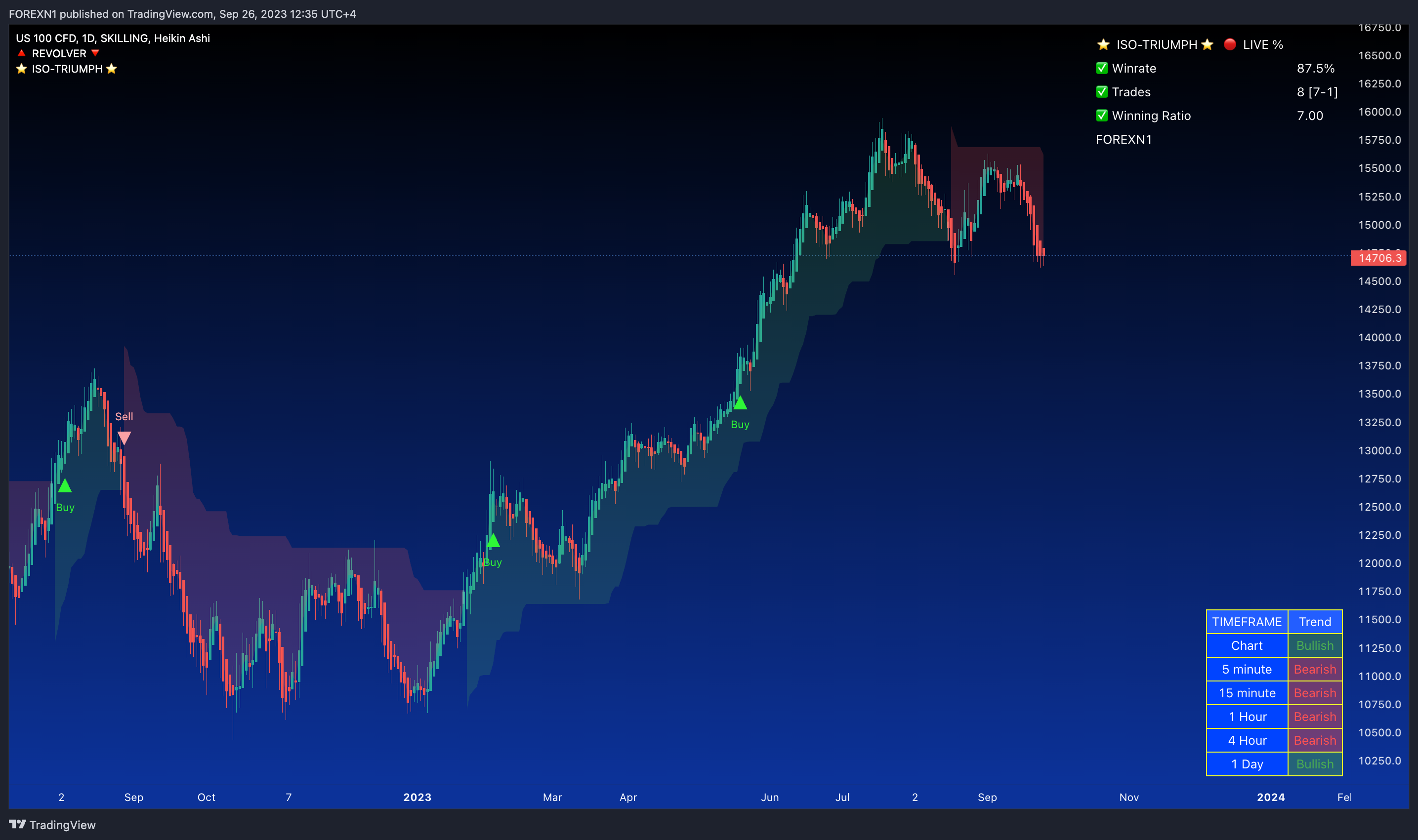1418x840 pixels.
Task: Click the first green Buy arrow in August
Action: point(65,485)
